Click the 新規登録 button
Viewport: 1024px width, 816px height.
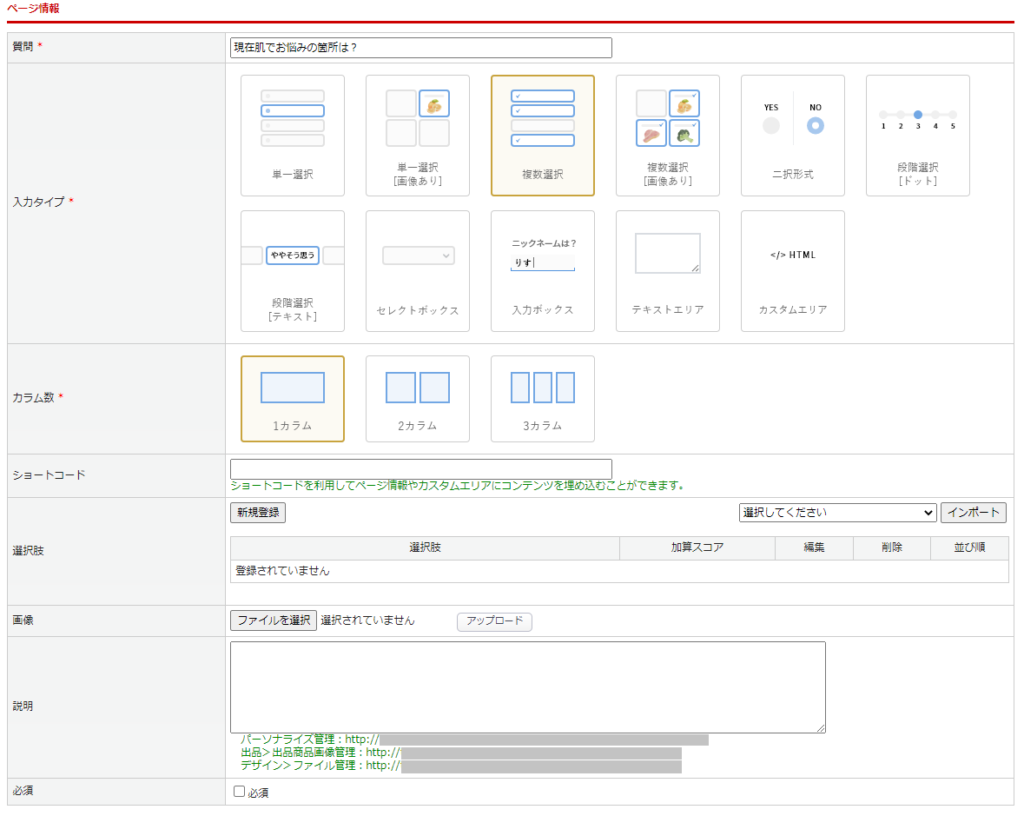point(258,512)
